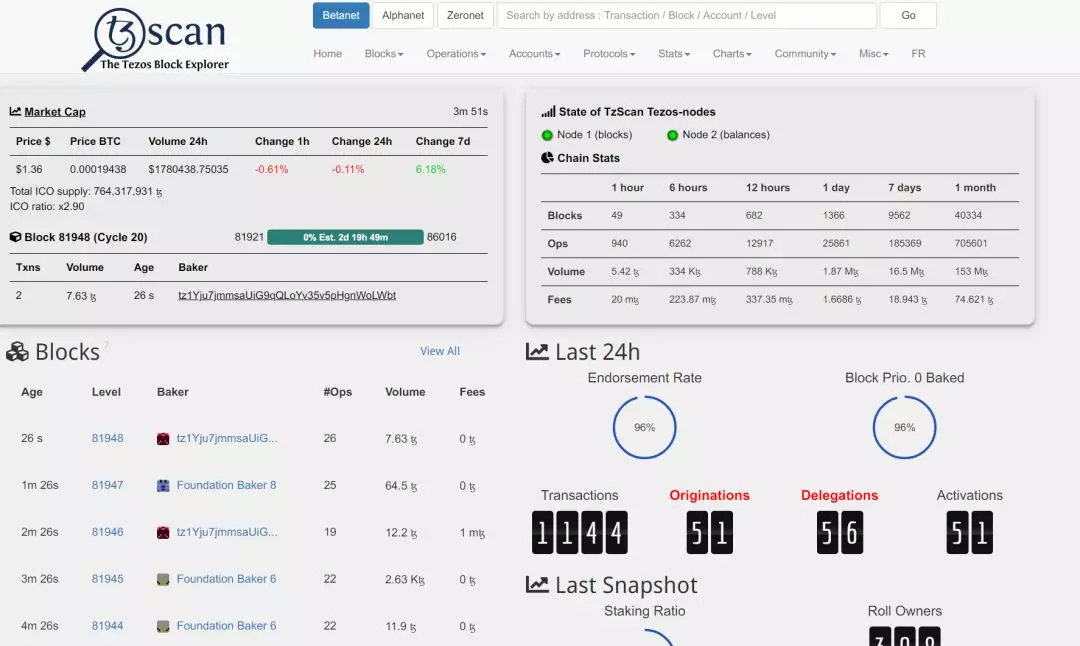Viewport: 1080px width, 646px height.
Task: Open block level 81945
Action: 107,579
